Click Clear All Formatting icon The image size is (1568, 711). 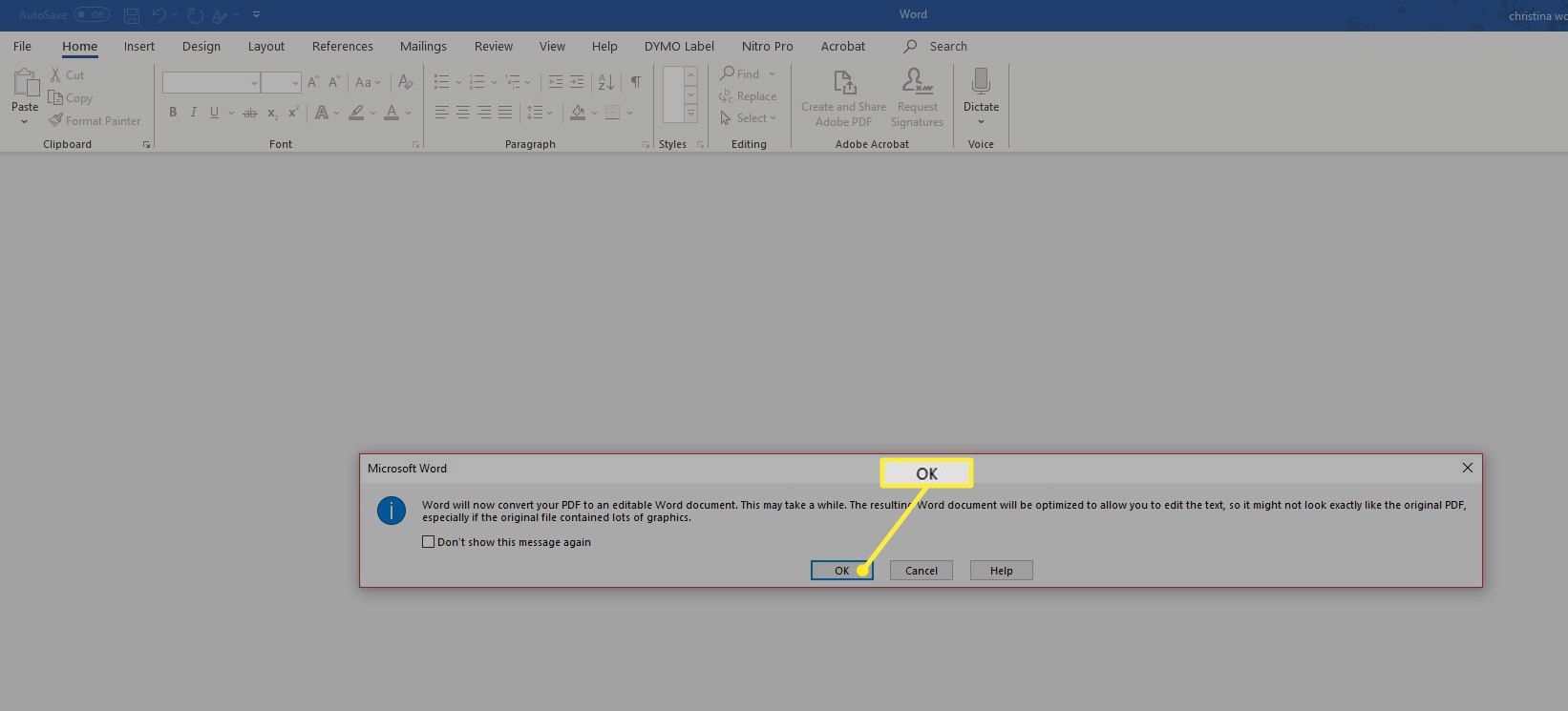tap(406, 83)
